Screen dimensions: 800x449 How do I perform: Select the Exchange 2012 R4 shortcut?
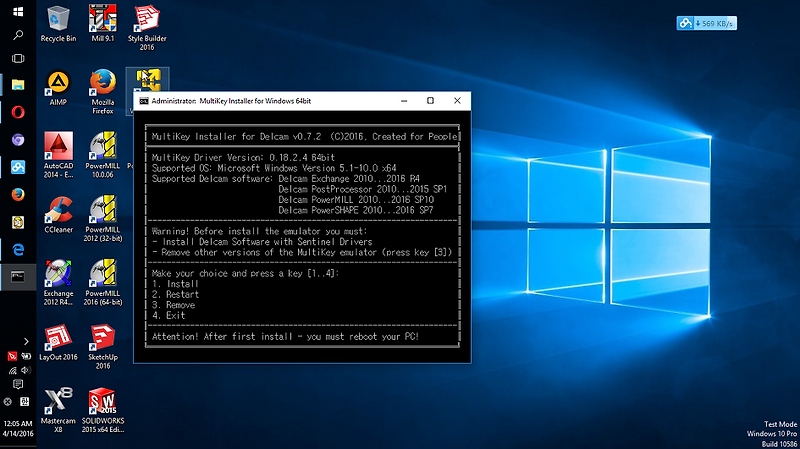point(58,283)
